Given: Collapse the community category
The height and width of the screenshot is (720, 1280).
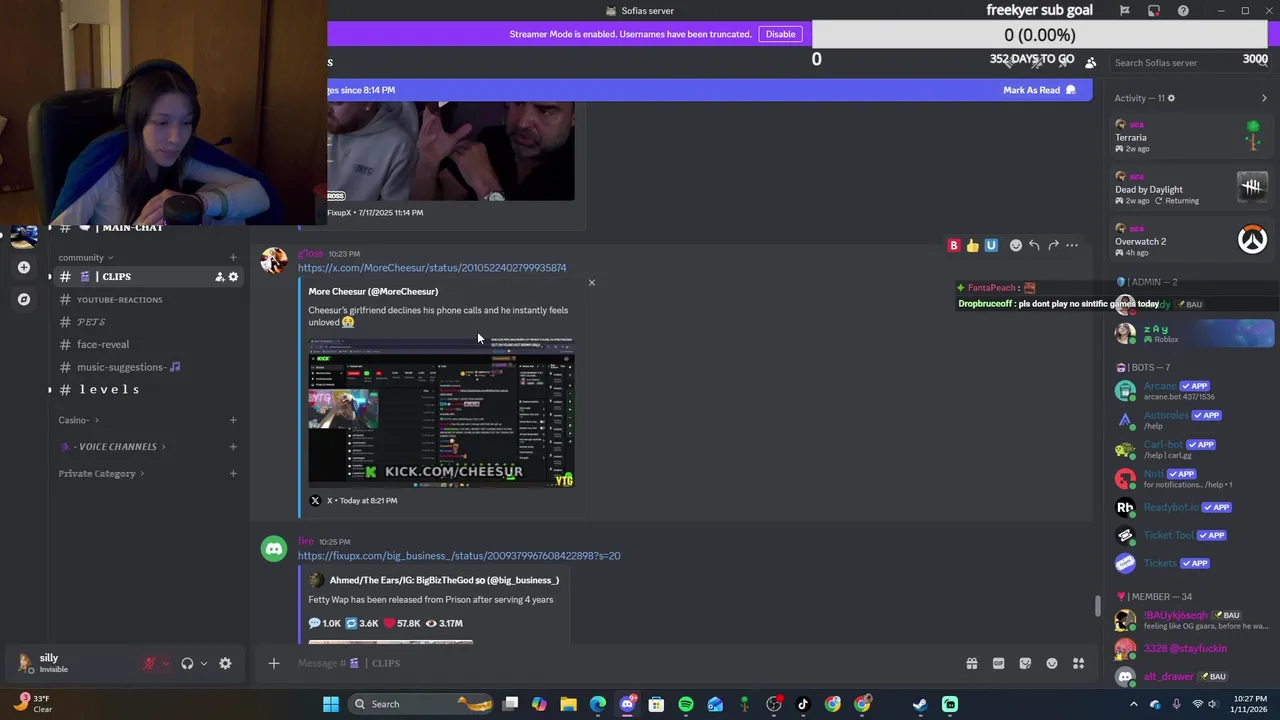Looking at the screenshot, I should point(85,257).
